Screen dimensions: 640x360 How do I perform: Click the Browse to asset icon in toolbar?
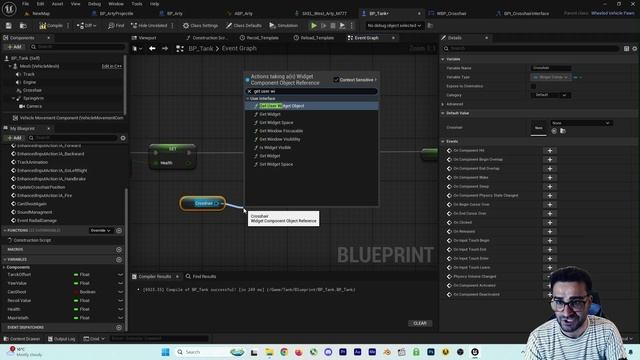(x=23, y=26)
